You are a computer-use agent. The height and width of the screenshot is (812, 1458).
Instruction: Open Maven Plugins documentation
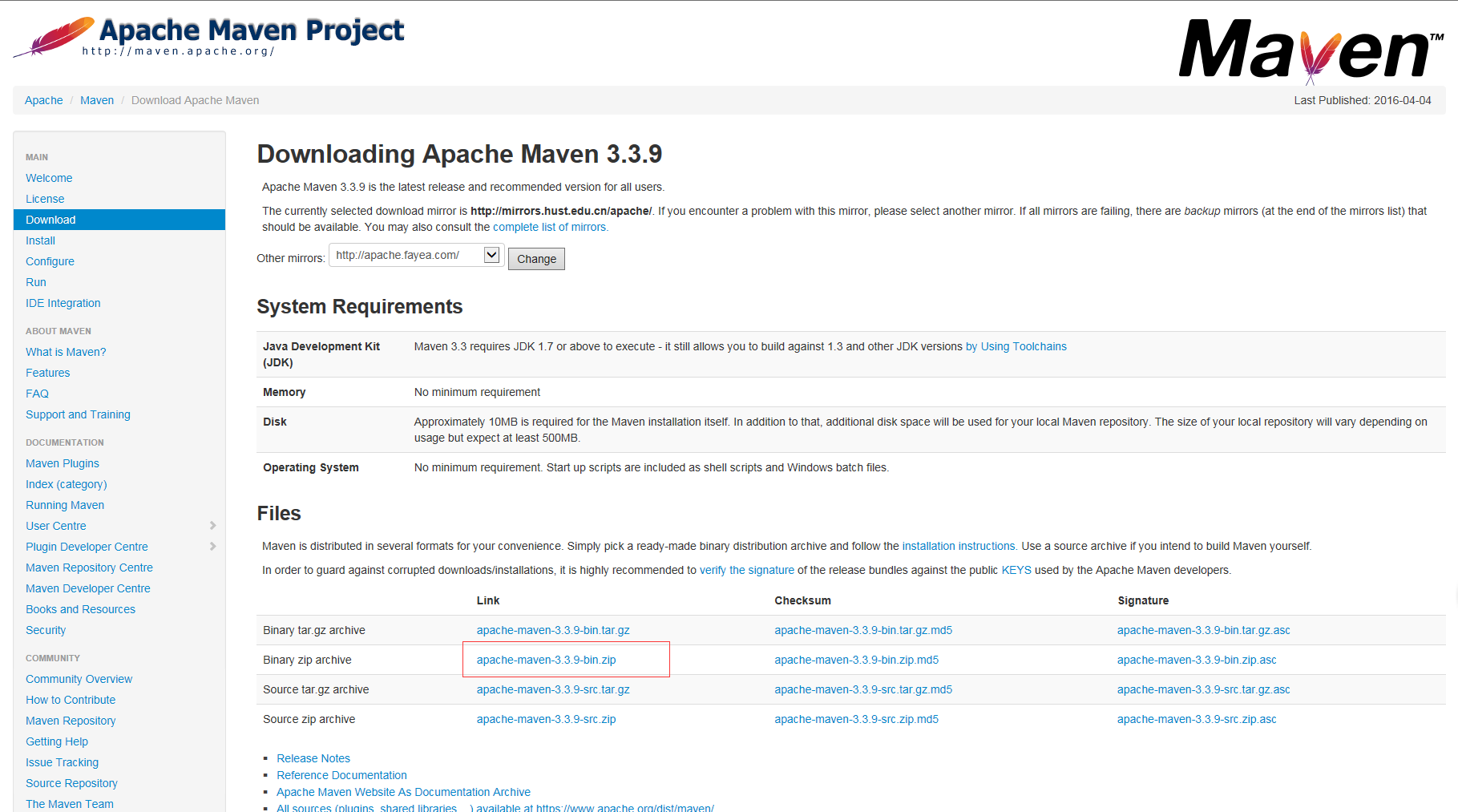click(63, 463)
